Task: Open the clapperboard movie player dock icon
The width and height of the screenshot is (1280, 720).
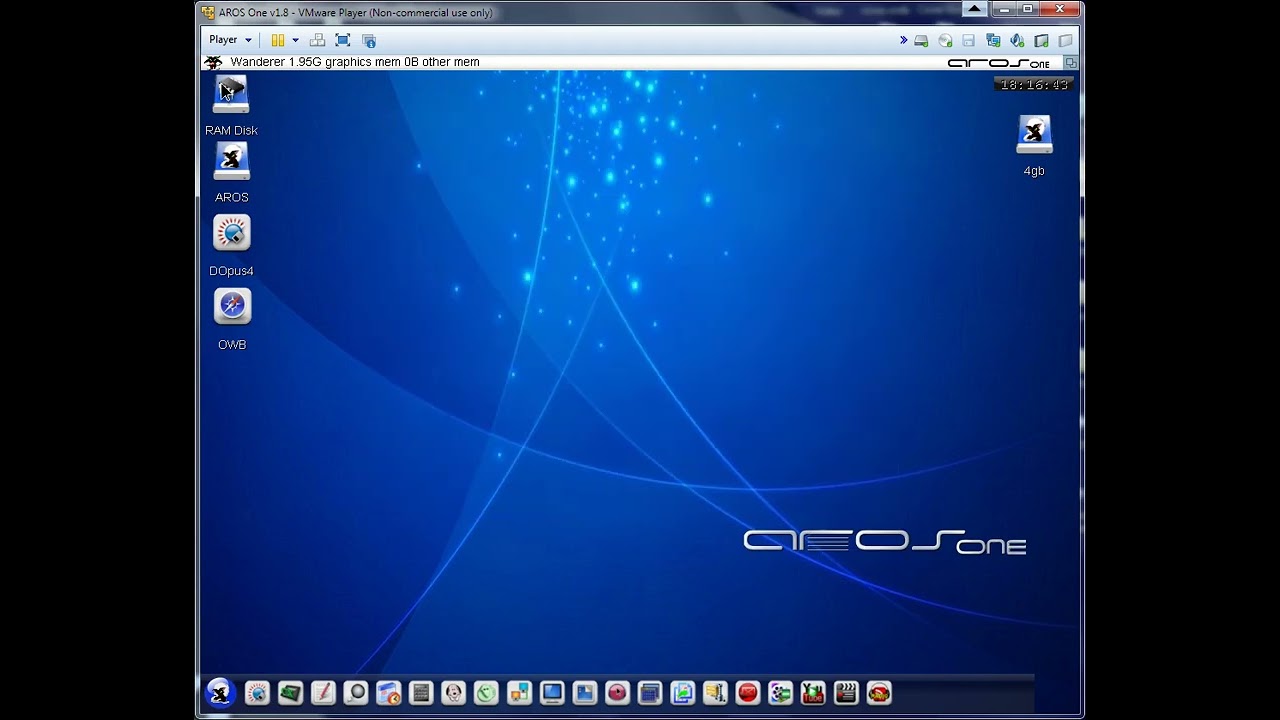Action: tap(846, 692)
